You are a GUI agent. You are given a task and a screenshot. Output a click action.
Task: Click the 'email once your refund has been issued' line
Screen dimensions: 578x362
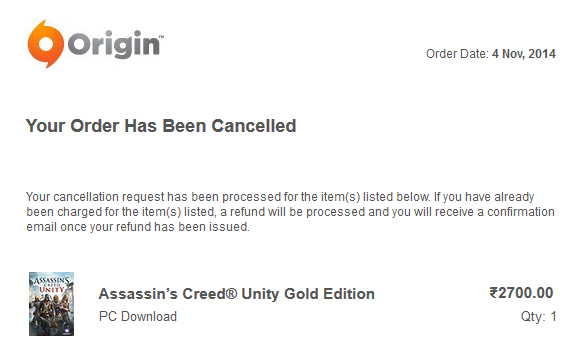pyautogui.click(x=138, y=227)
